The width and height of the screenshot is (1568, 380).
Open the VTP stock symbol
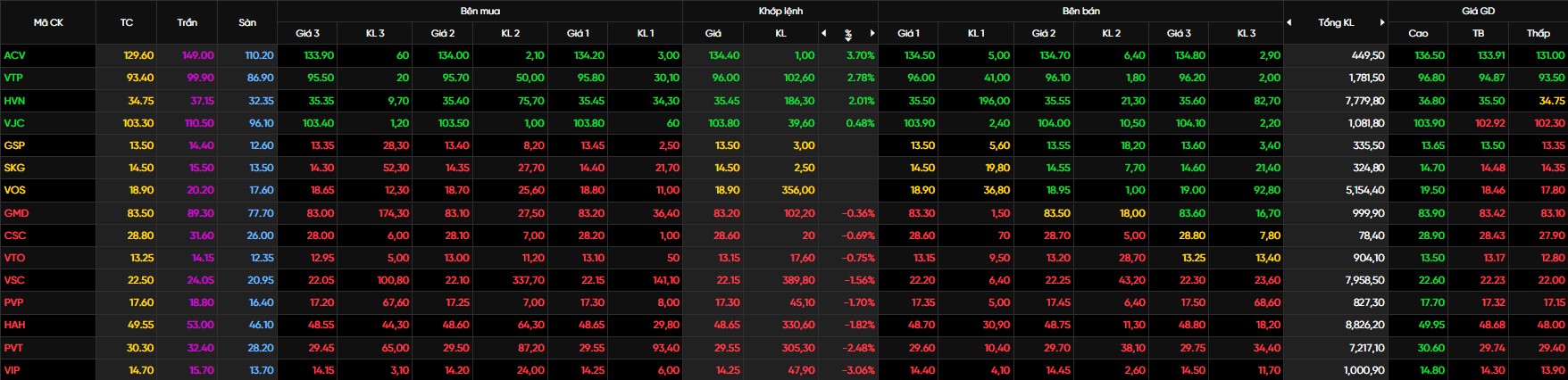coord(13,78)
